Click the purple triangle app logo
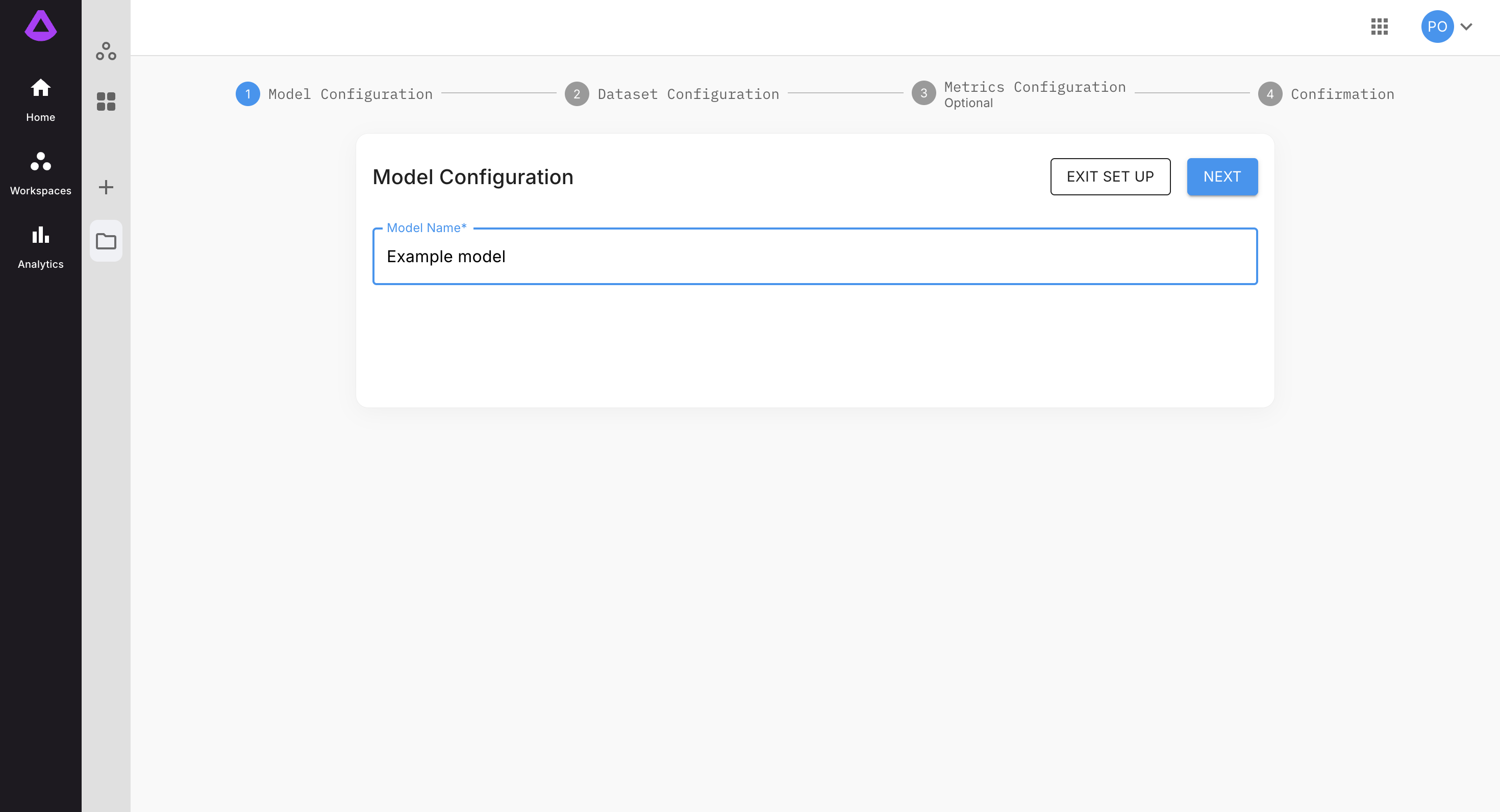The image size is (1500, 812). point(40,26)
